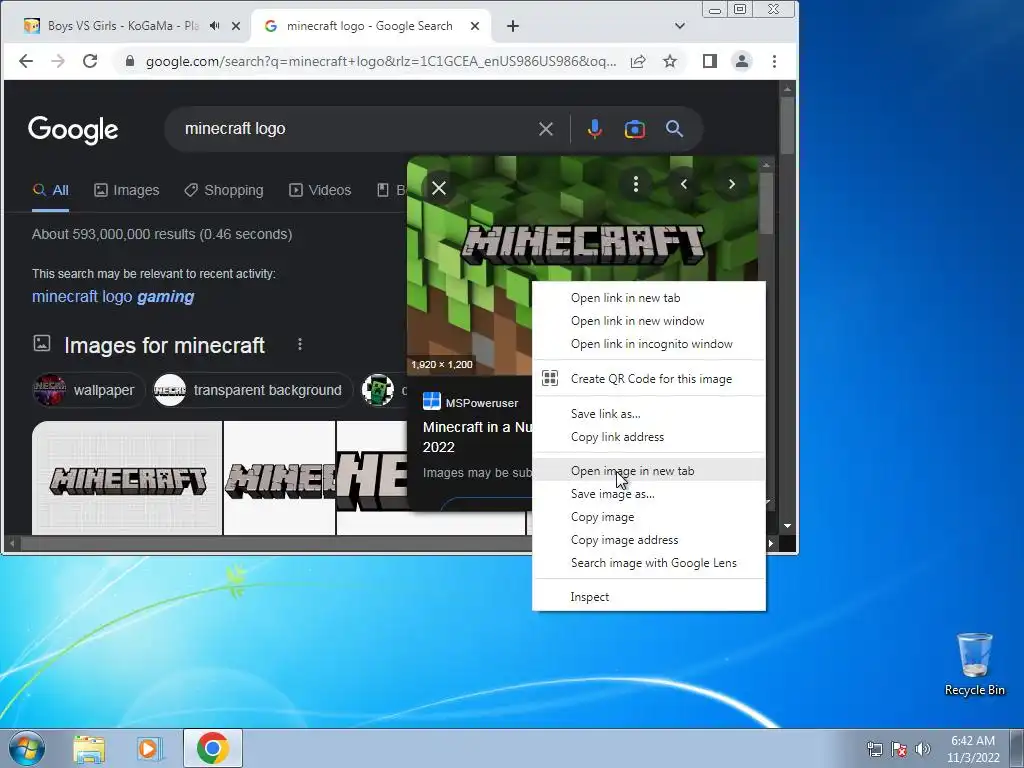
Task: Start voice search with microphone icon
Action: [594, 129]
